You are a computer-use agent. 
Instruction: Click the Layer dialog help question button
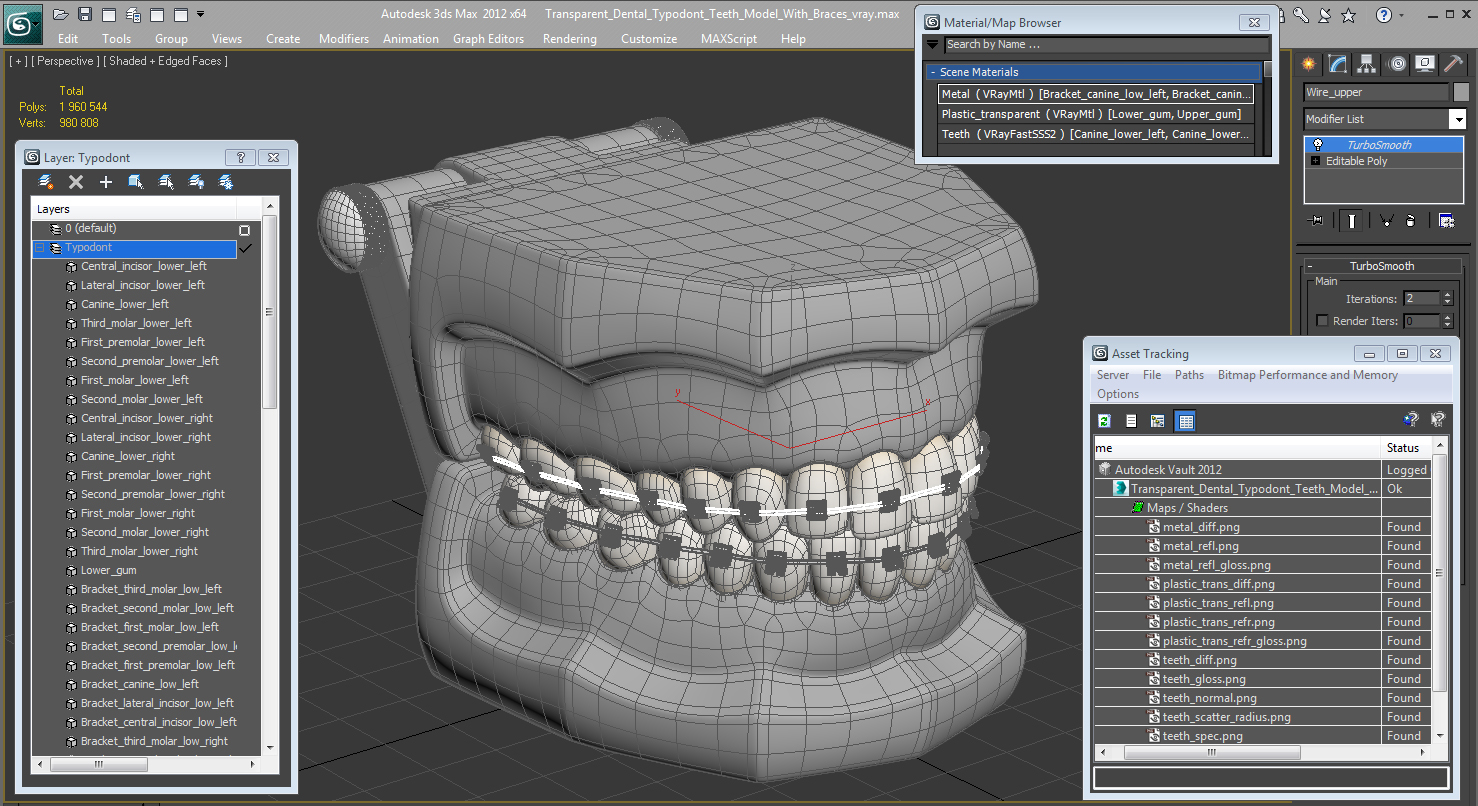pos(240,157)
